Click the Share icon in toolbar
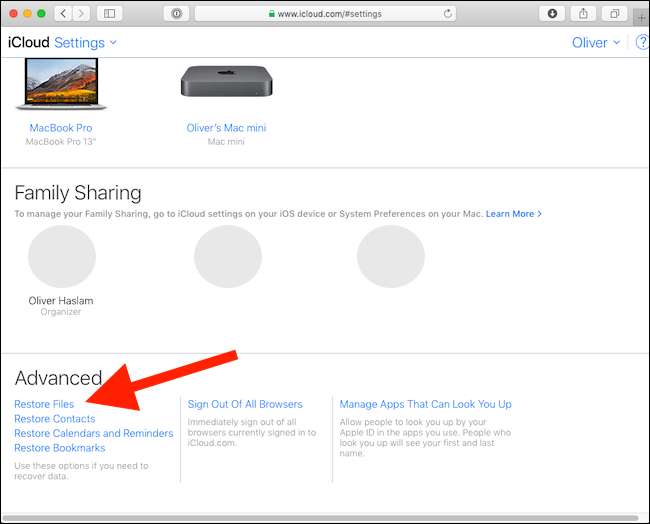 [x=583, y=14]
